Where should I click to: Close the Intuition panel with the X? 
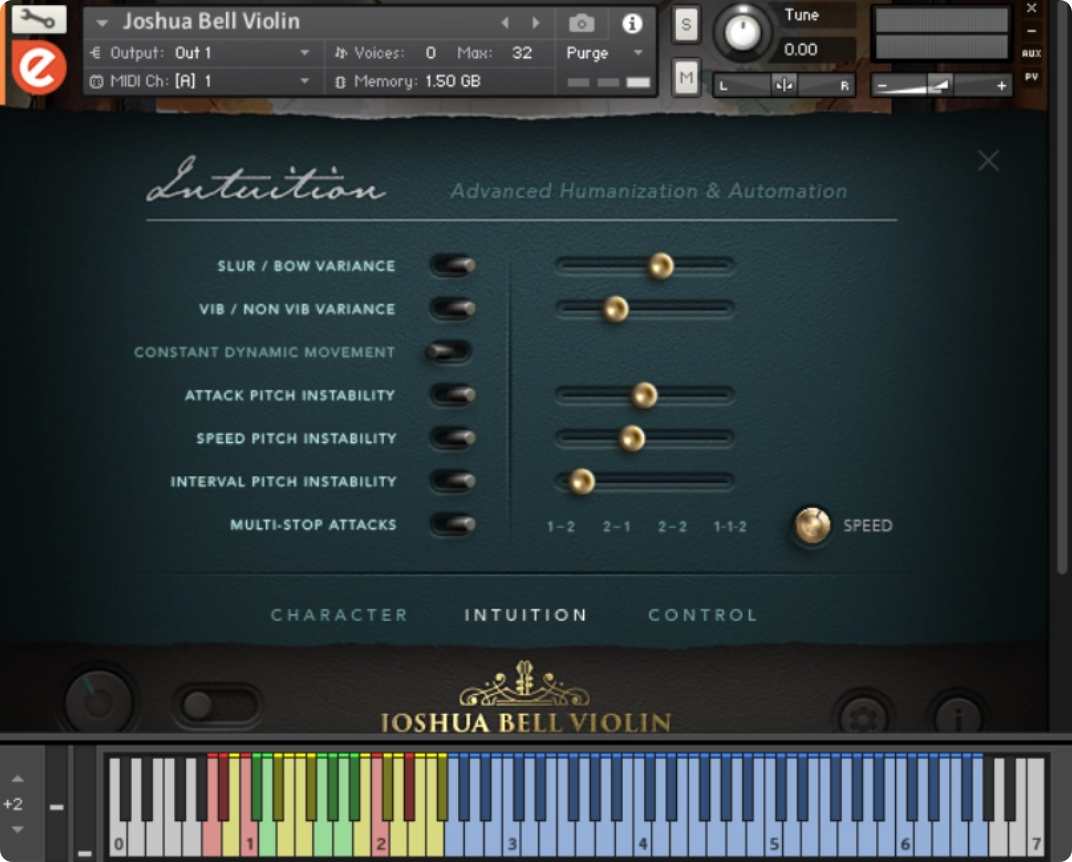point(988,161)
